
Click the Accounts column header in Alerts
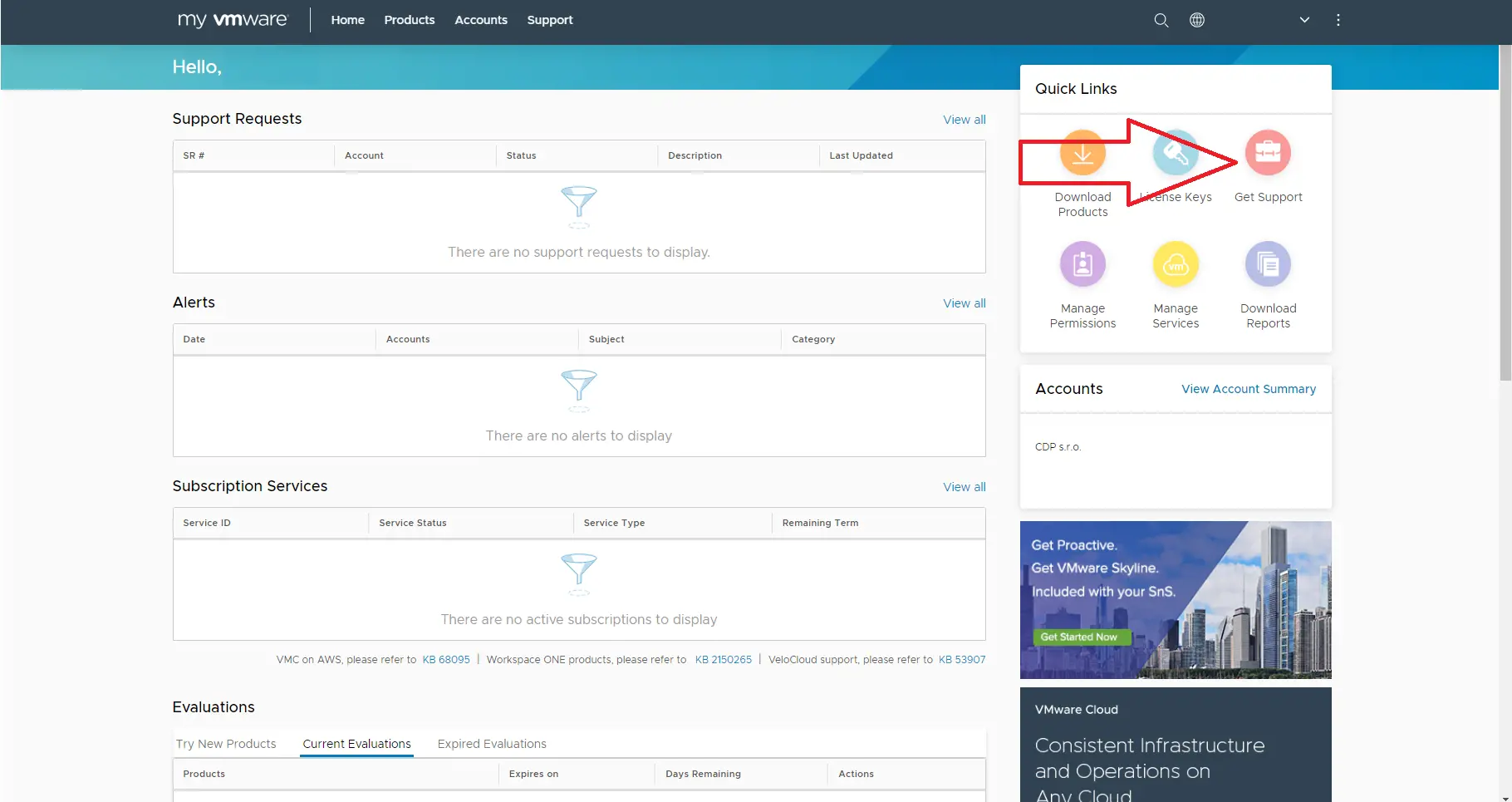477,339
